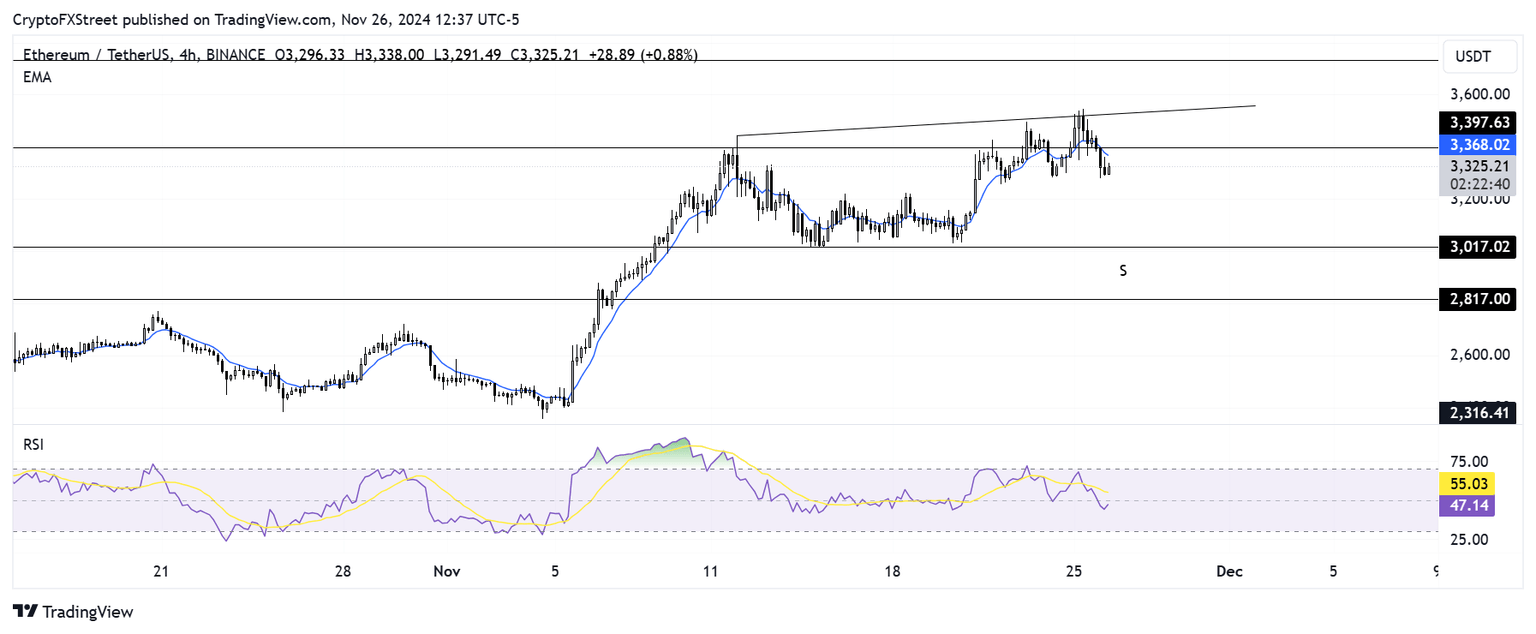Image resolution: width=1536 pixels, height=634 pixels.
Task: Select the 3,397.63 price label
Action: click(x=1478, y=123)
